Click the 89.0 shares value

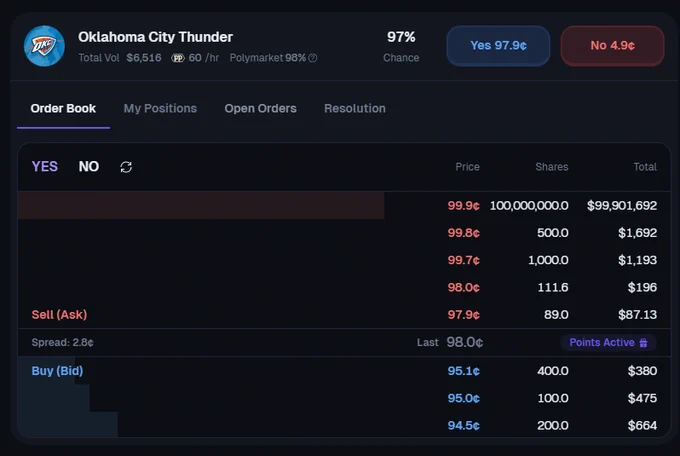coord(556,315)
